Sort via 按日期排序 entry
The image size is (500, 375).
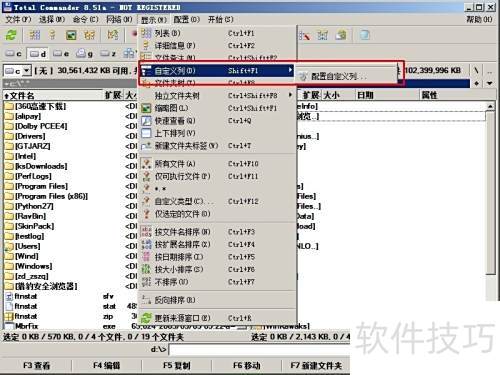pos(217,257)
